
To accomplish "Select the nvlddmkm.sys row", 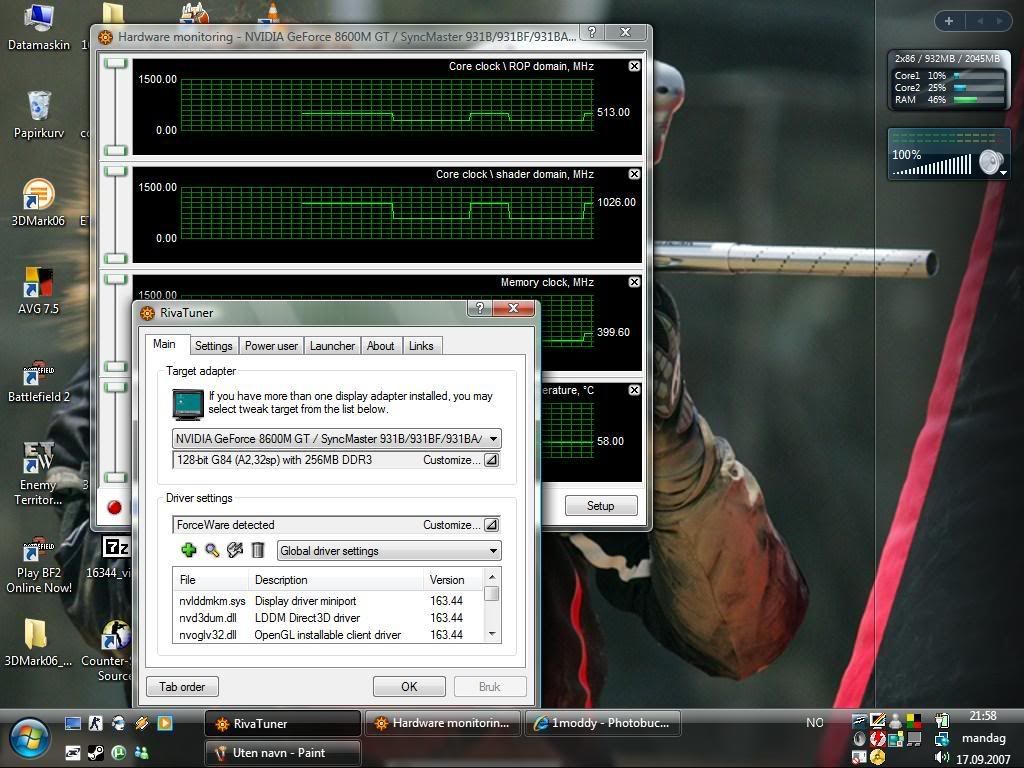I will 330,601.
